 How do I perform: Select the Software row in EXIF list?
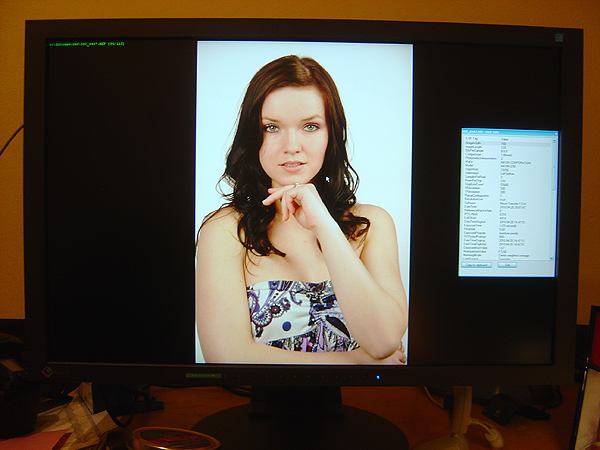pos(507,203)
